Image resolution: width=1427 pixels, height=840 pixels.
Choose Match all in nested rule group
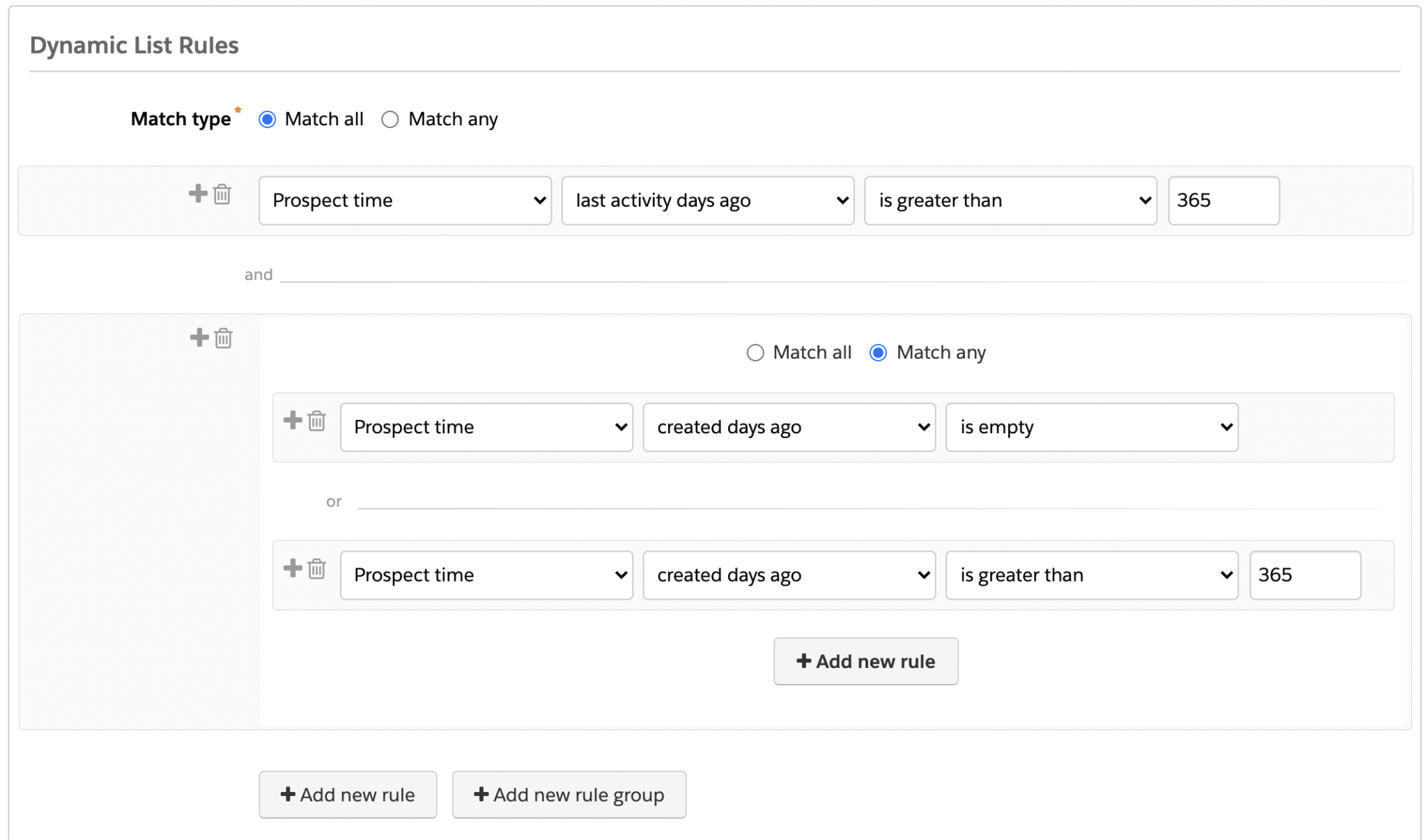coord(755,353)
